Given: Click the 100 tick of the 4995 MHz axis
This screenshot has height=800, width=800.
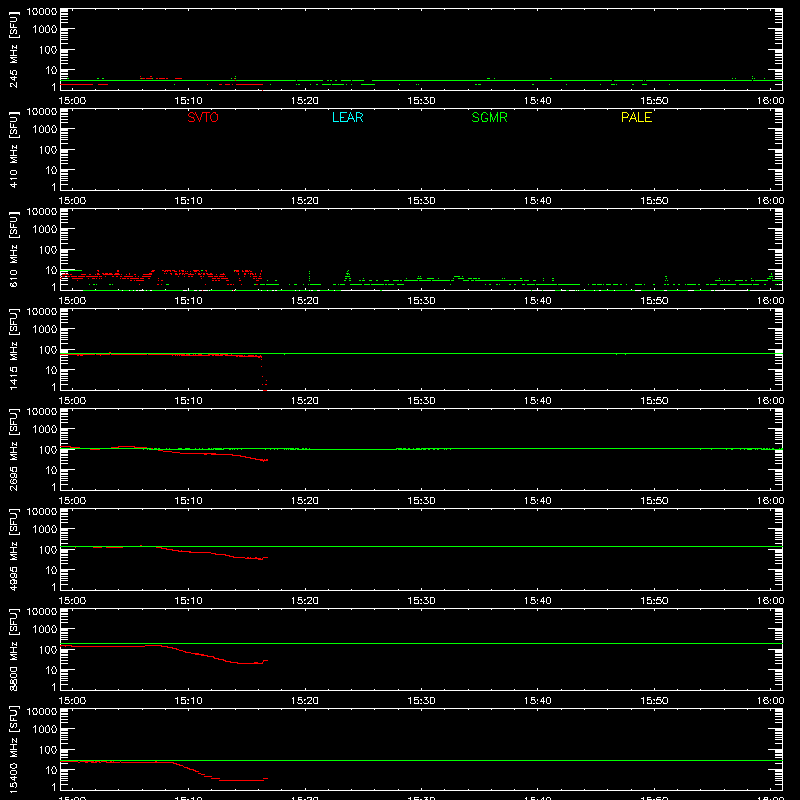Looking at the screenshot, I should [x=48, y=549].
